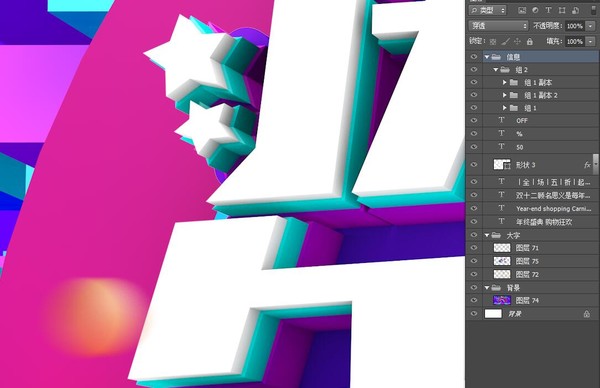Filter layers by pixel layer type

pyautogui.click(x=522, y=10)
